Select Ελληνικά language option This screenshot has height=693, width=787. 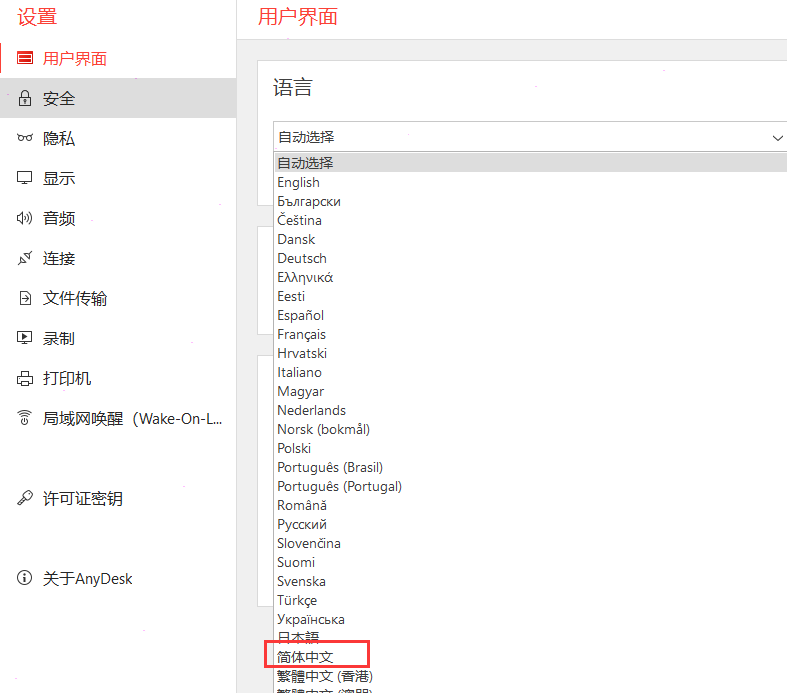(x=531, y=278)
